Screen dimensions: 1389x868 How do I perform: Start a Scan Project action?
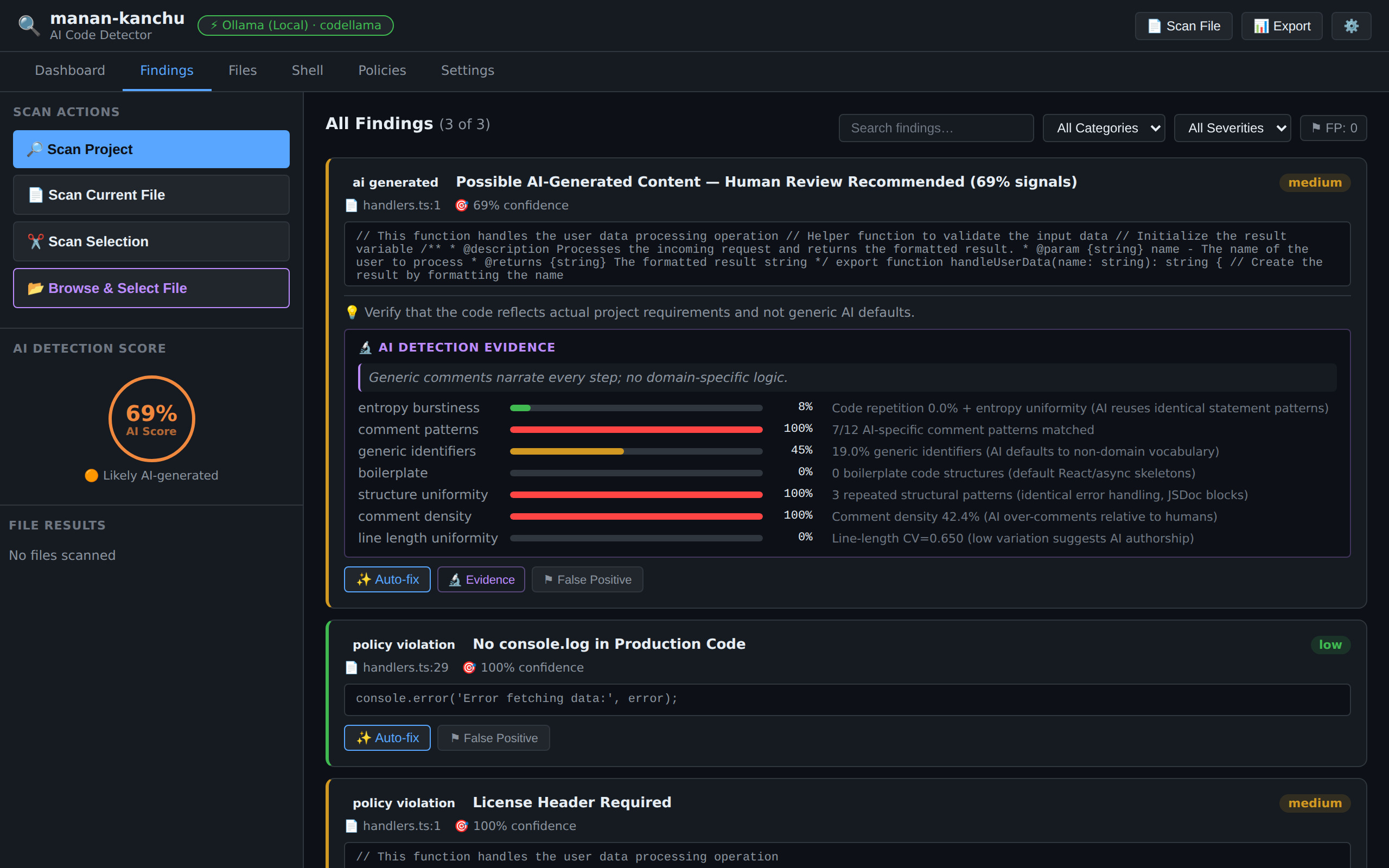151,149
